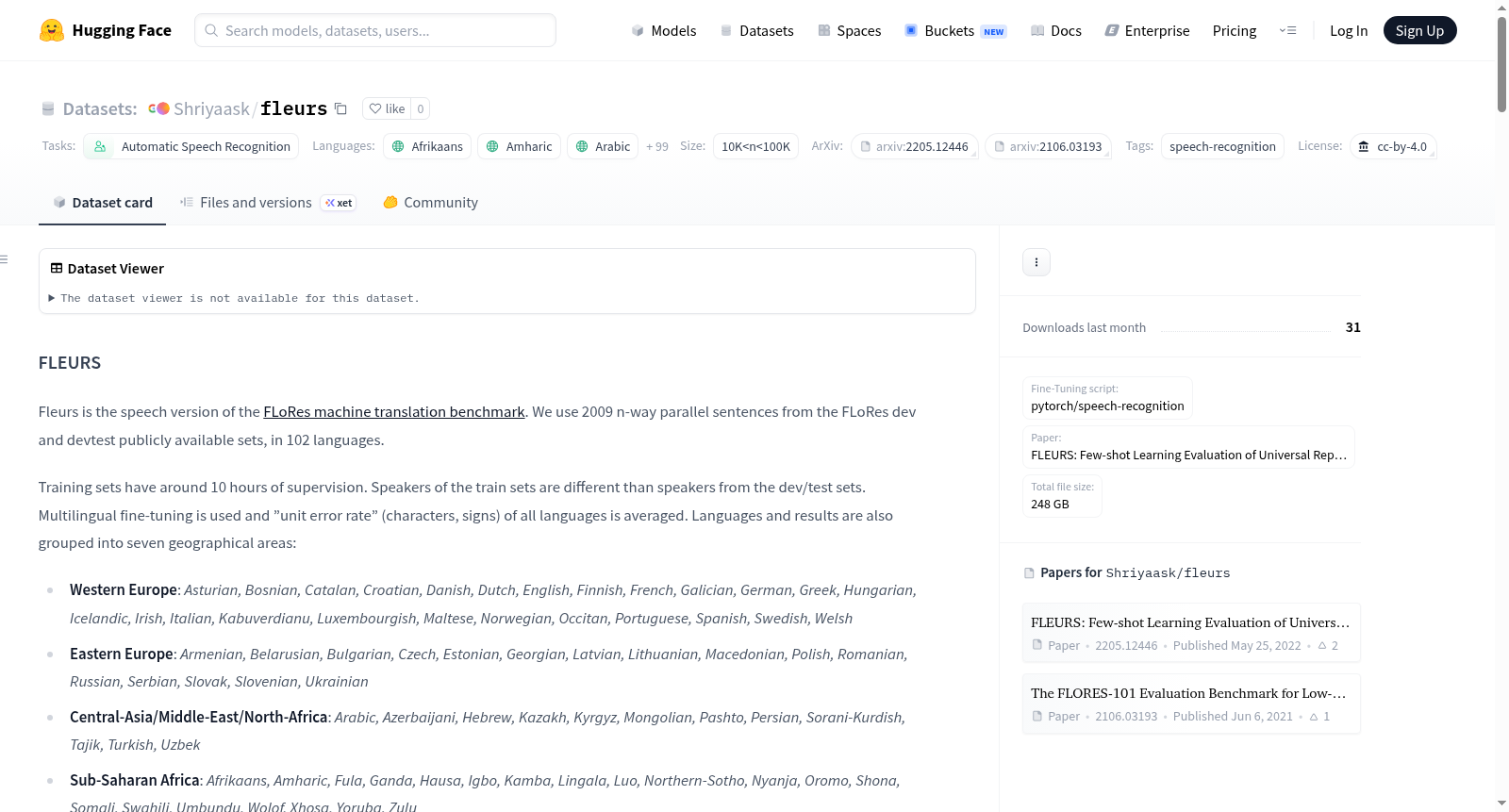Click Log In
Image resolution: width=1509 pixels, height=812 pixels.
click(1349, 30)
